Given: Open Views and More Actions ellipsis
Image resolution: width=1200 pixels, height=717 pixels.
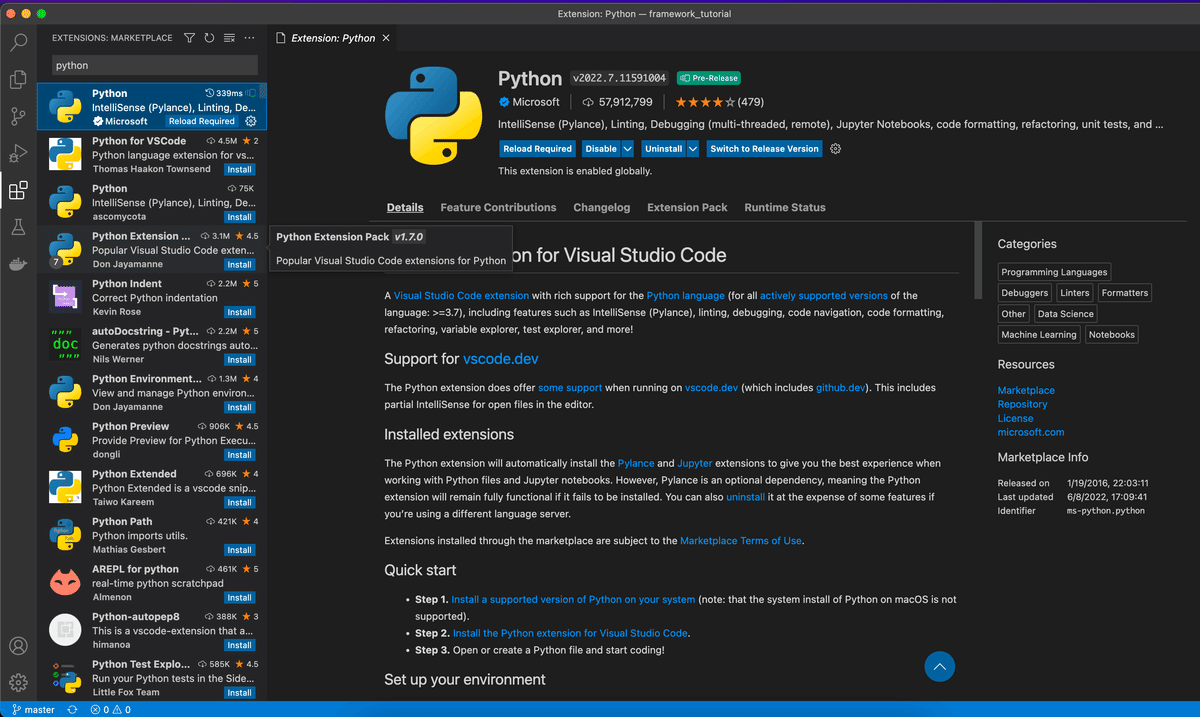Looking at the screenshot, I should (249, 38).
